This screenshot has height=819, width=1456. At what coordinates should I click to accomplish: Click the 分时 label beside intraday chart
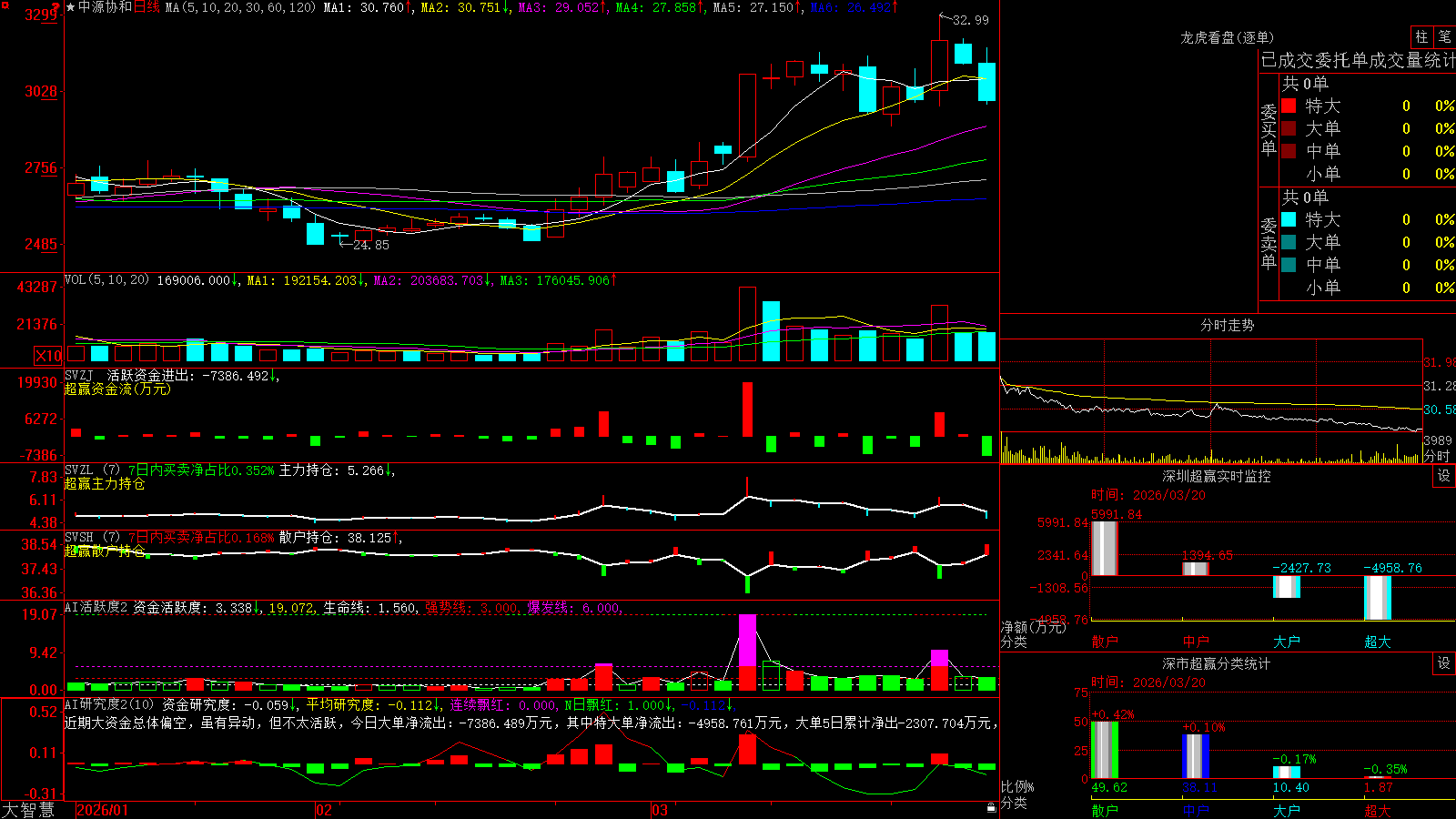coord(1437,456)
